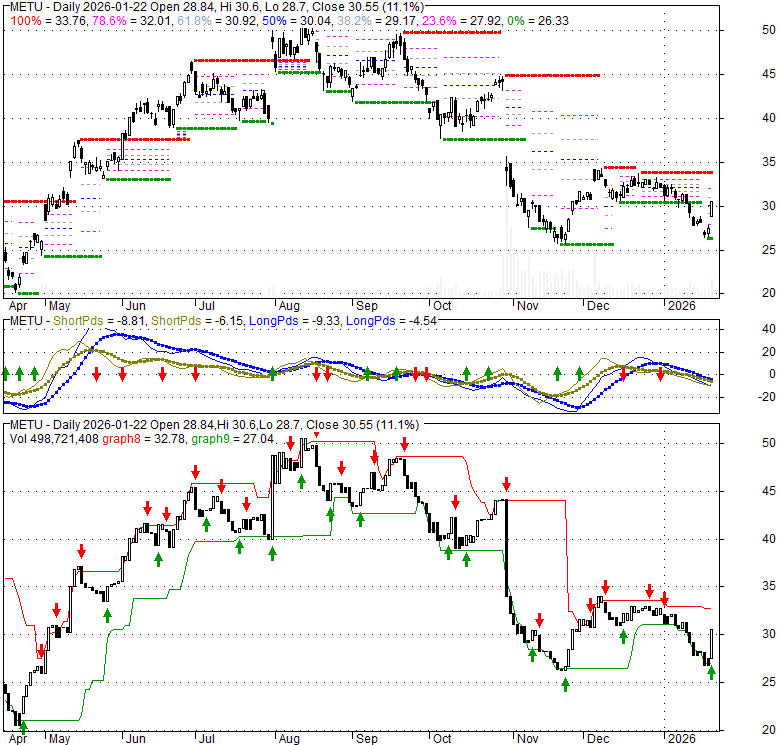The image size is (780, 745).
Task: Click the 100% = 33.76 Fibonacci label
Action: [x=49, y=21]
